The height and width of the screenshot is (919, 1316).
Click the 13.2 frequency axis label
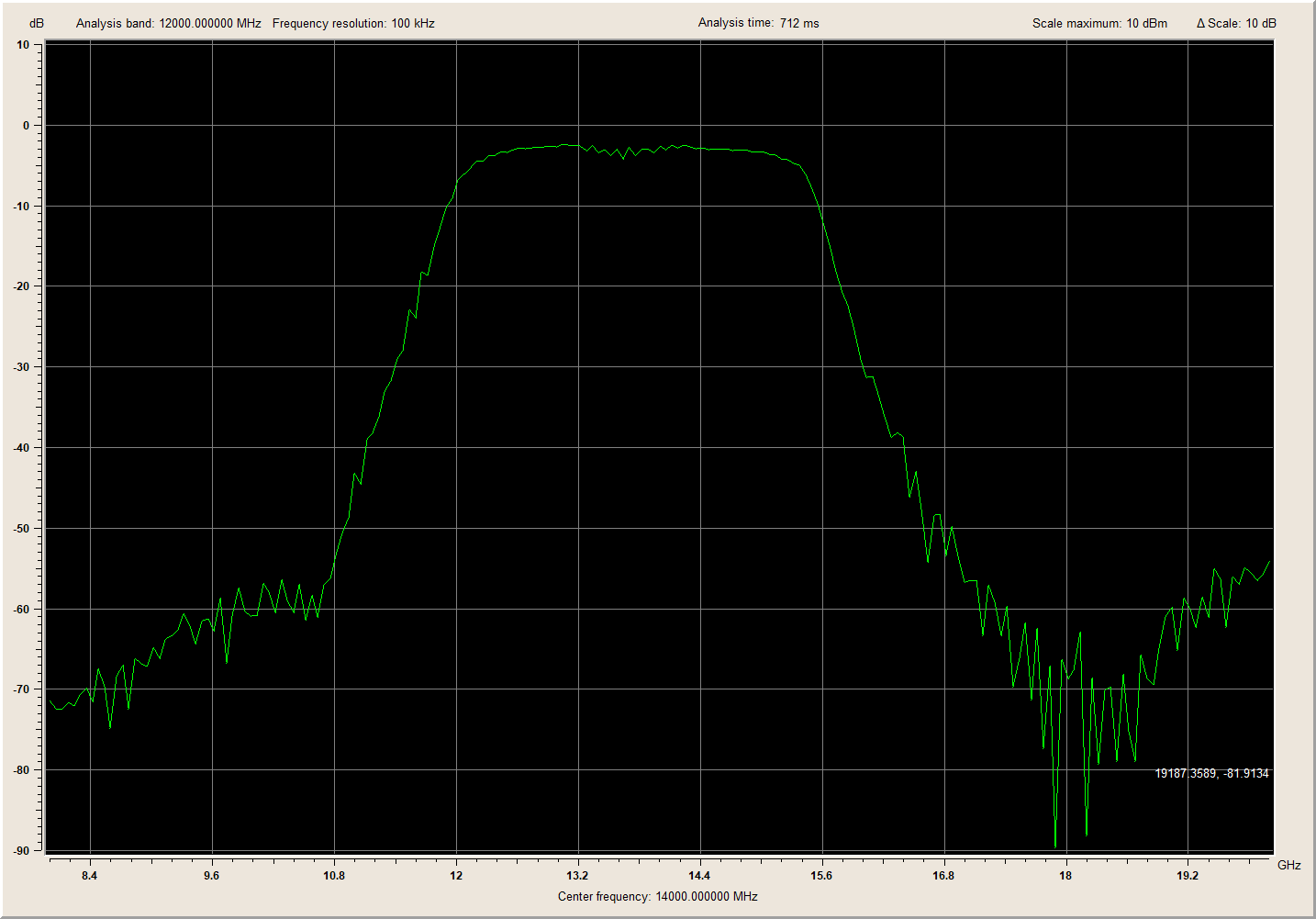click(x=577, y=875)
